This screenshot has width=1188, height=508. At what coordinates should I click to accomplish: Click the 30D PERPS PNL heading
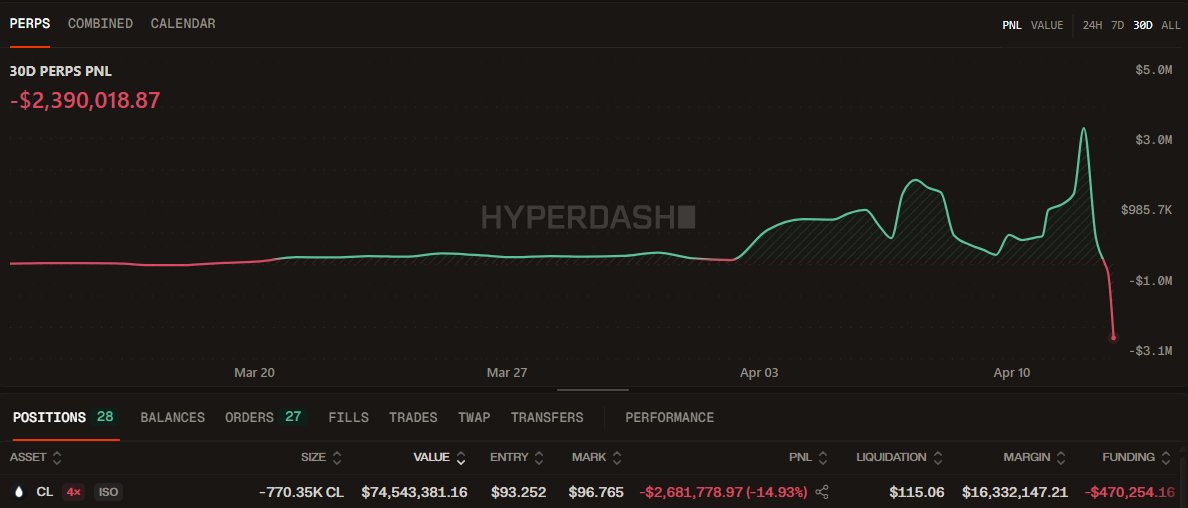(x=61, y=71)
